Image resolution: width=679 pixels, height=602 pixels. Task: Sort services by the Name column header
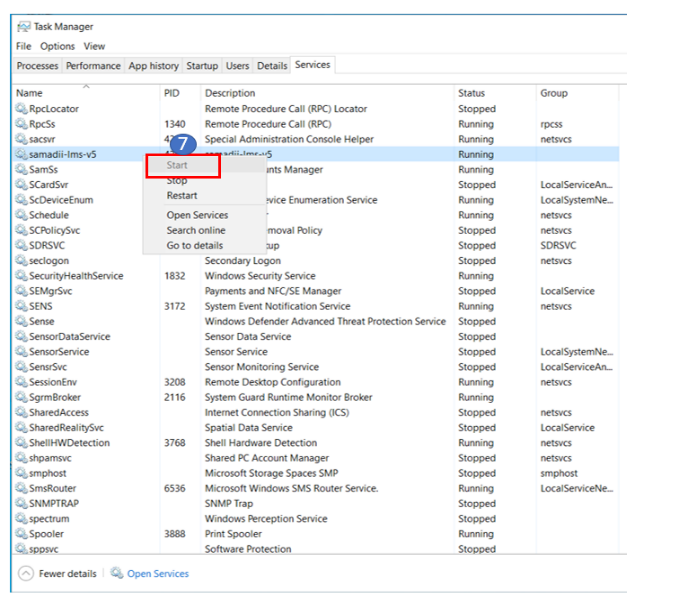tap(30, 93)
